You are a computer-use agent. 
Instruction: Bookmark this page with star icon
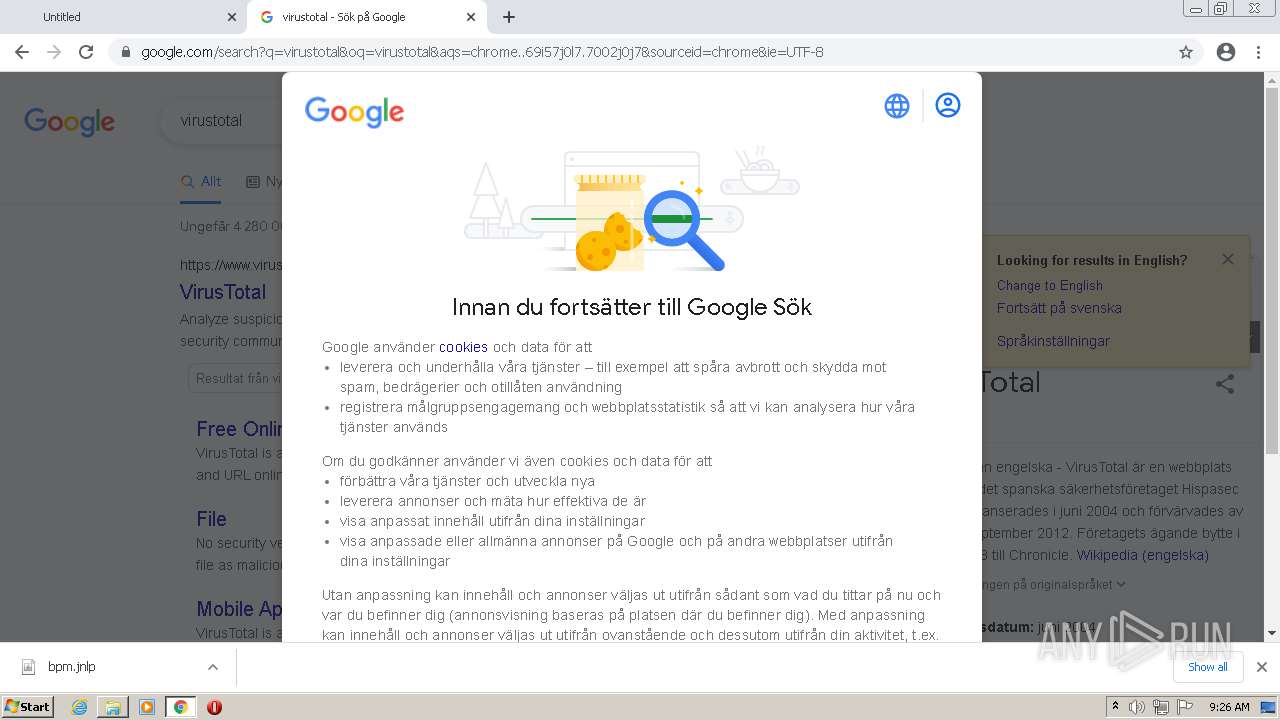[1186, 52]
